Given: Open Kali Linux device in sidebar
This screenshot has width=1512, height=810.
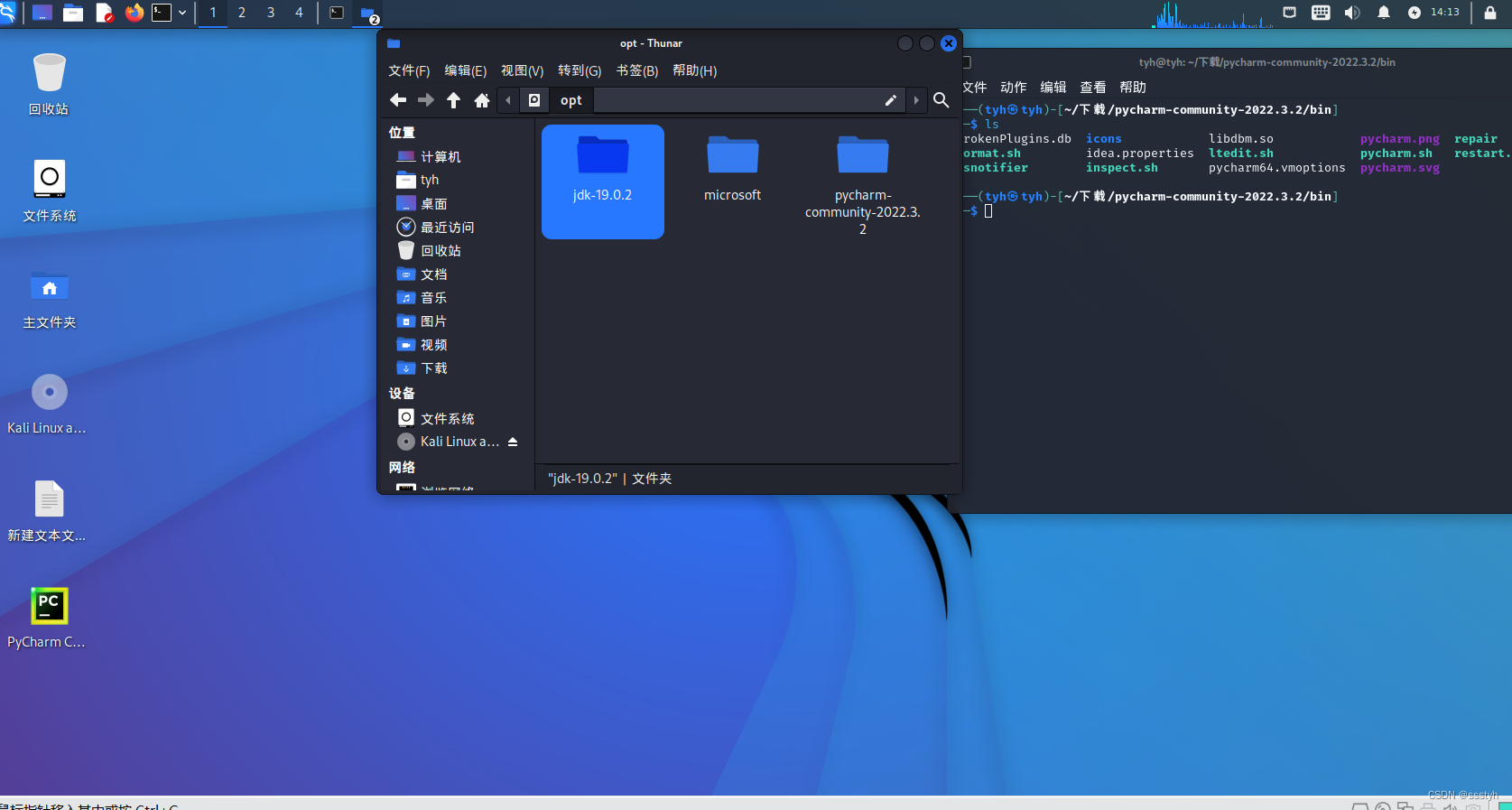Looking at the screenshot, I should pyautogui.click(x=448, y=442).
